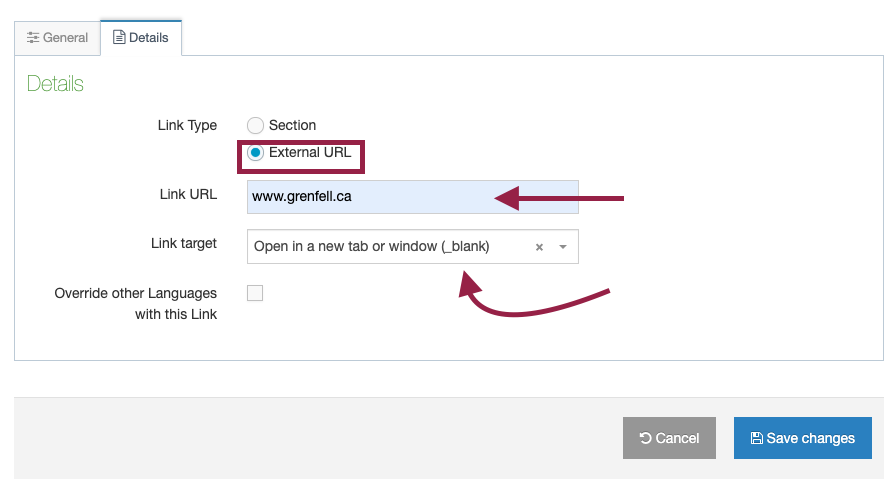Click the sliders icon on General tab
The image size is (885, 486).
pos(33,38)
